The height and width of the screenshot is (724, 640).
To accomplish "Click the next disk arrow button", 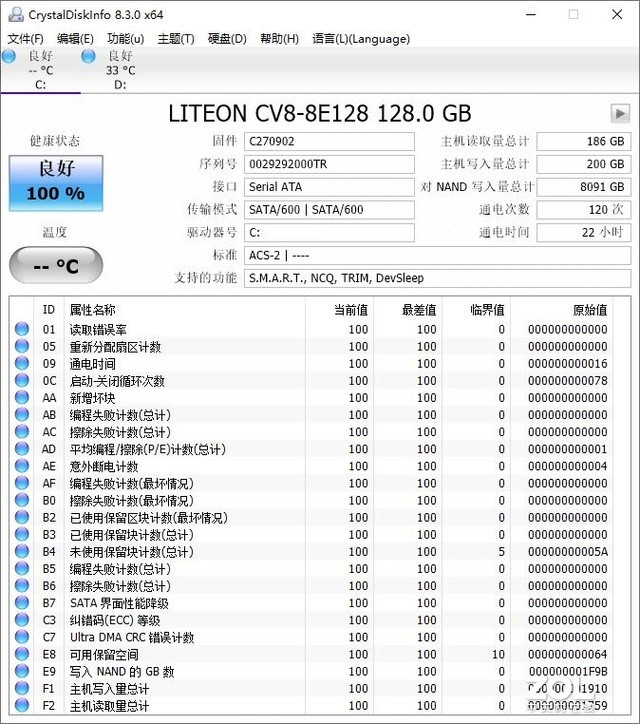I will click(x=620, y=113).
